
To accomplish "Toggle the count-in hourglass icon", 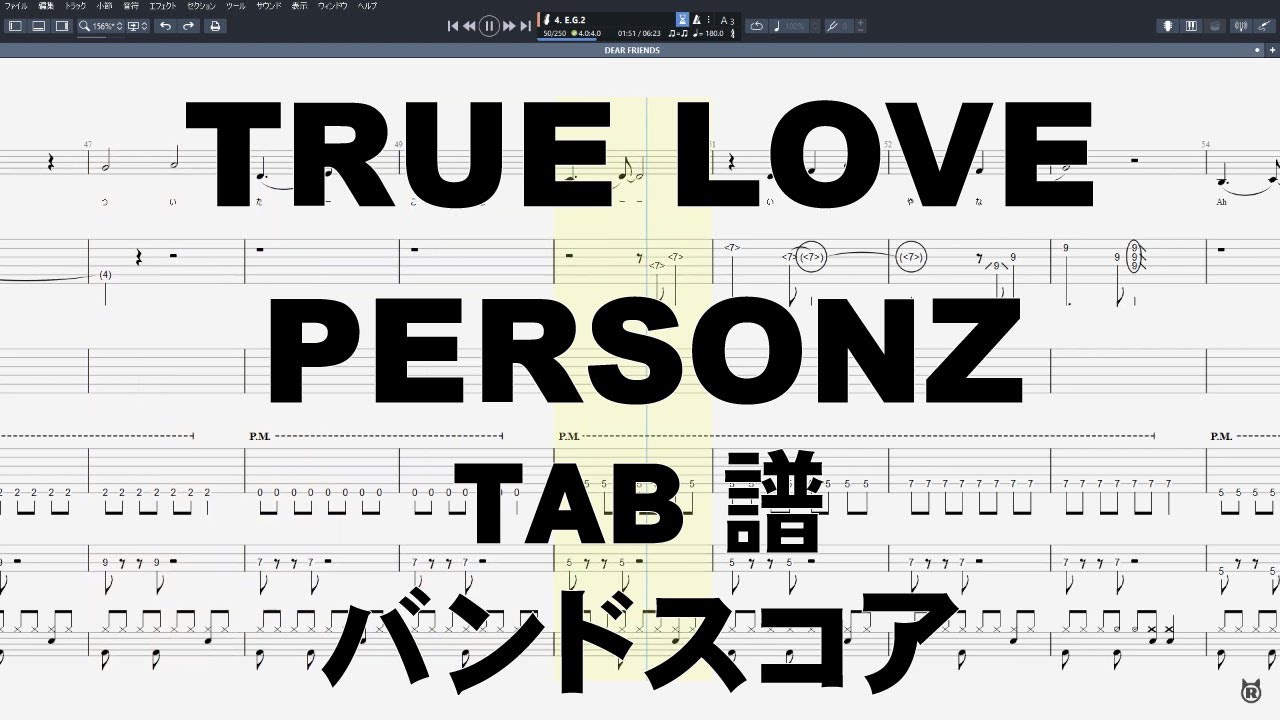I will [x=682, y=19].
